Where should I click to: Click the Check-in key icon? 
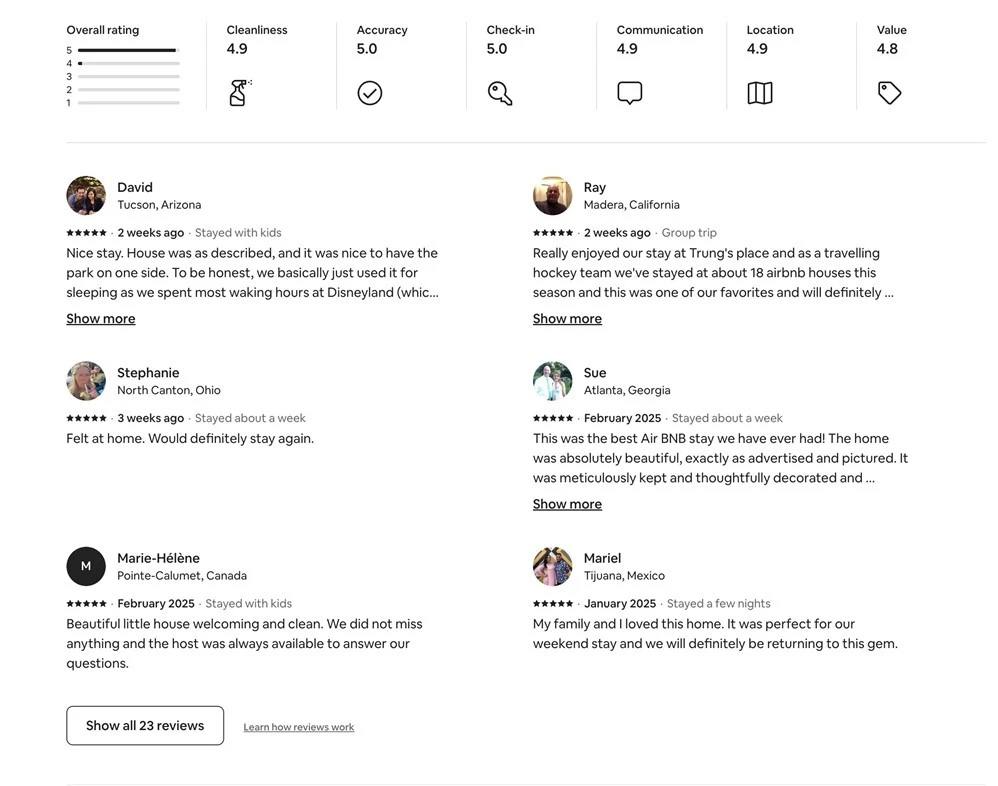pyautogui.click(x=500, y=93)
